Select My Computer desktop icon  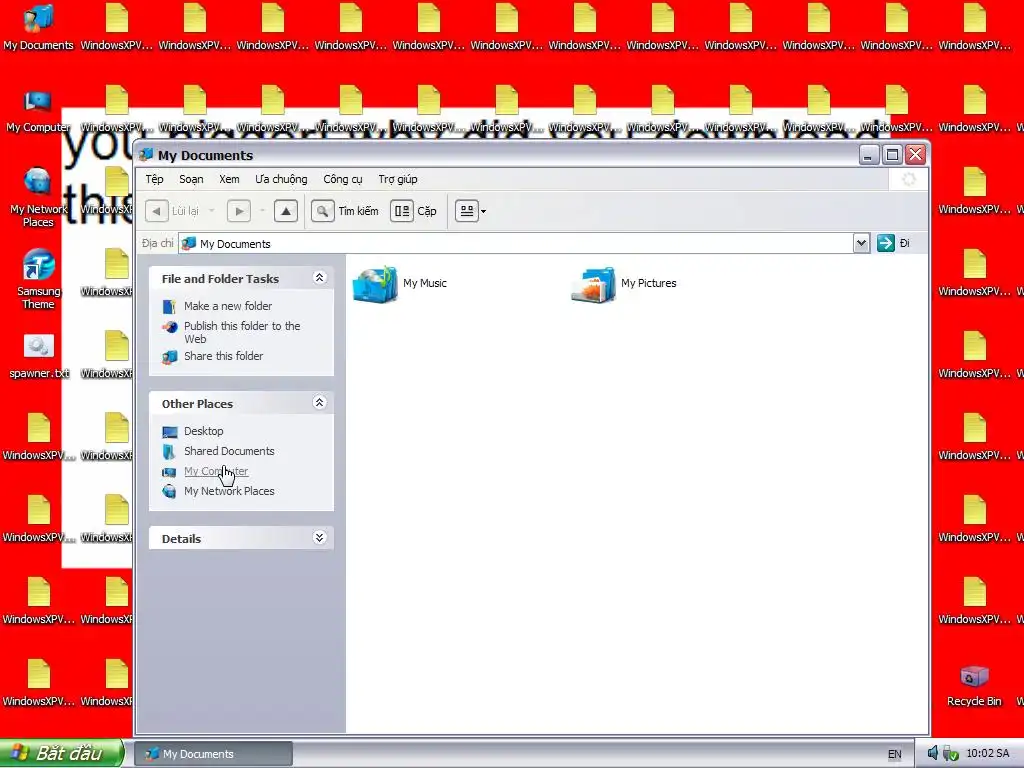(38, 111)
